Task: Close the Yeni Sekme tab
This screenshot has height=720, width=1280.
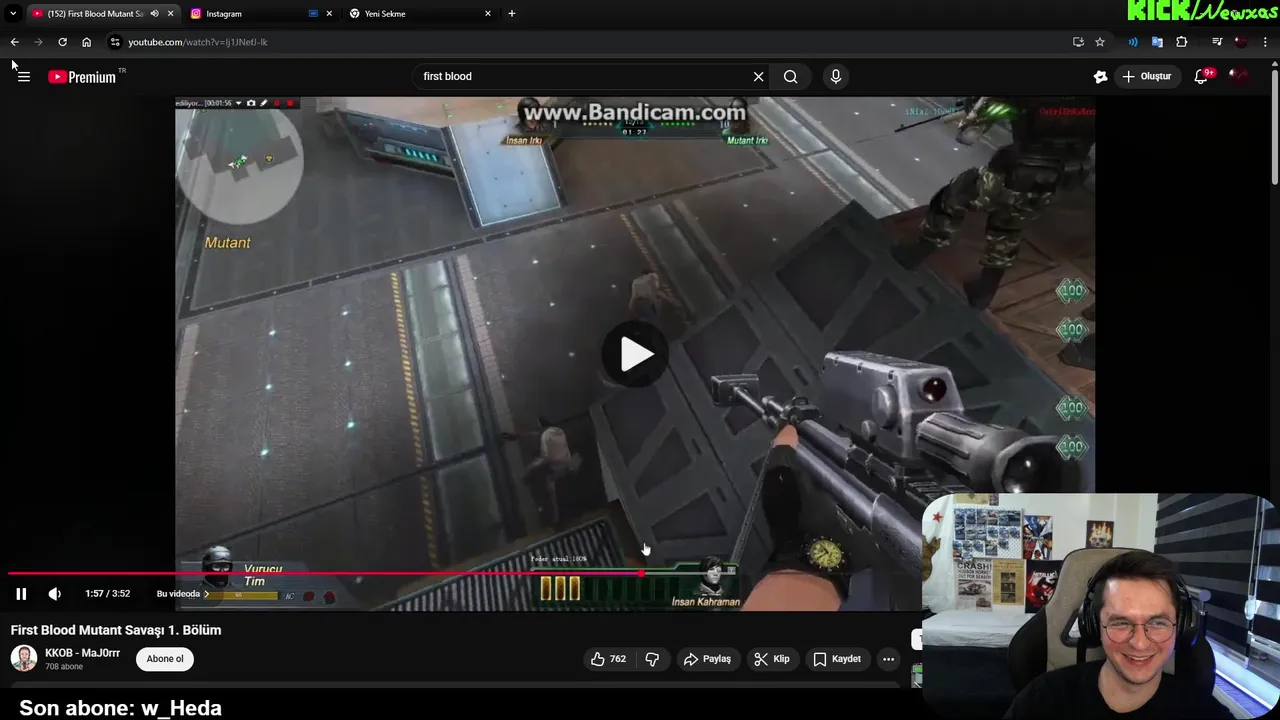Action: tap(488, 14)
